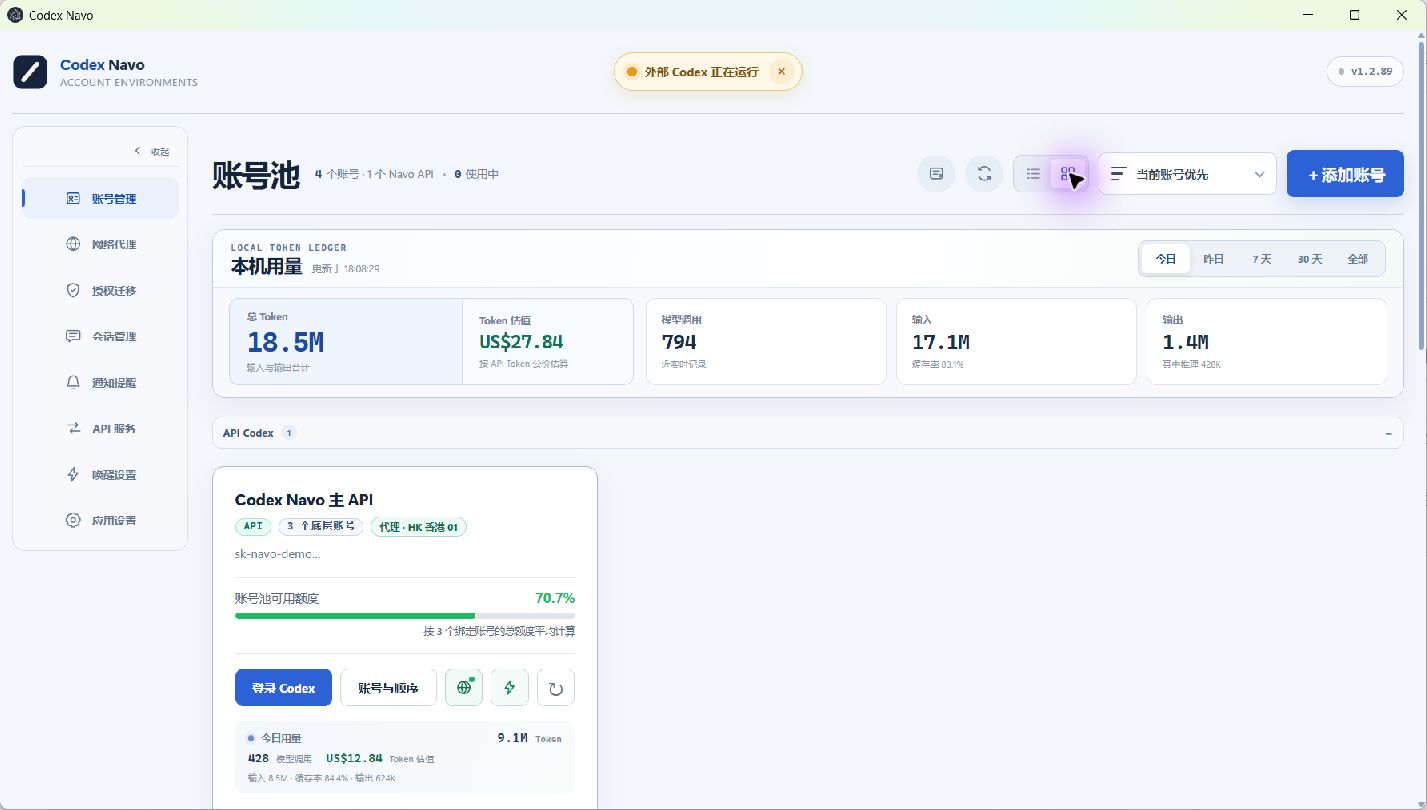Open 应用设置 gear item in sidebar
The height and width of the screenshot is (810, 1427).
coord(100,520)
